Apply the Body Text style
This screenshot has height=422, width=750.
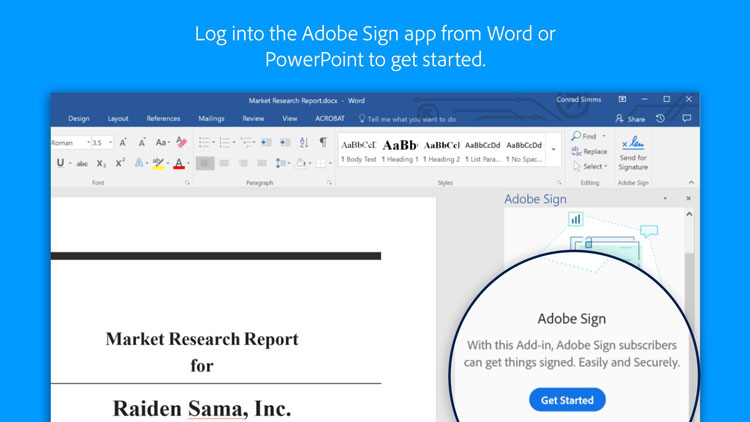359,151
